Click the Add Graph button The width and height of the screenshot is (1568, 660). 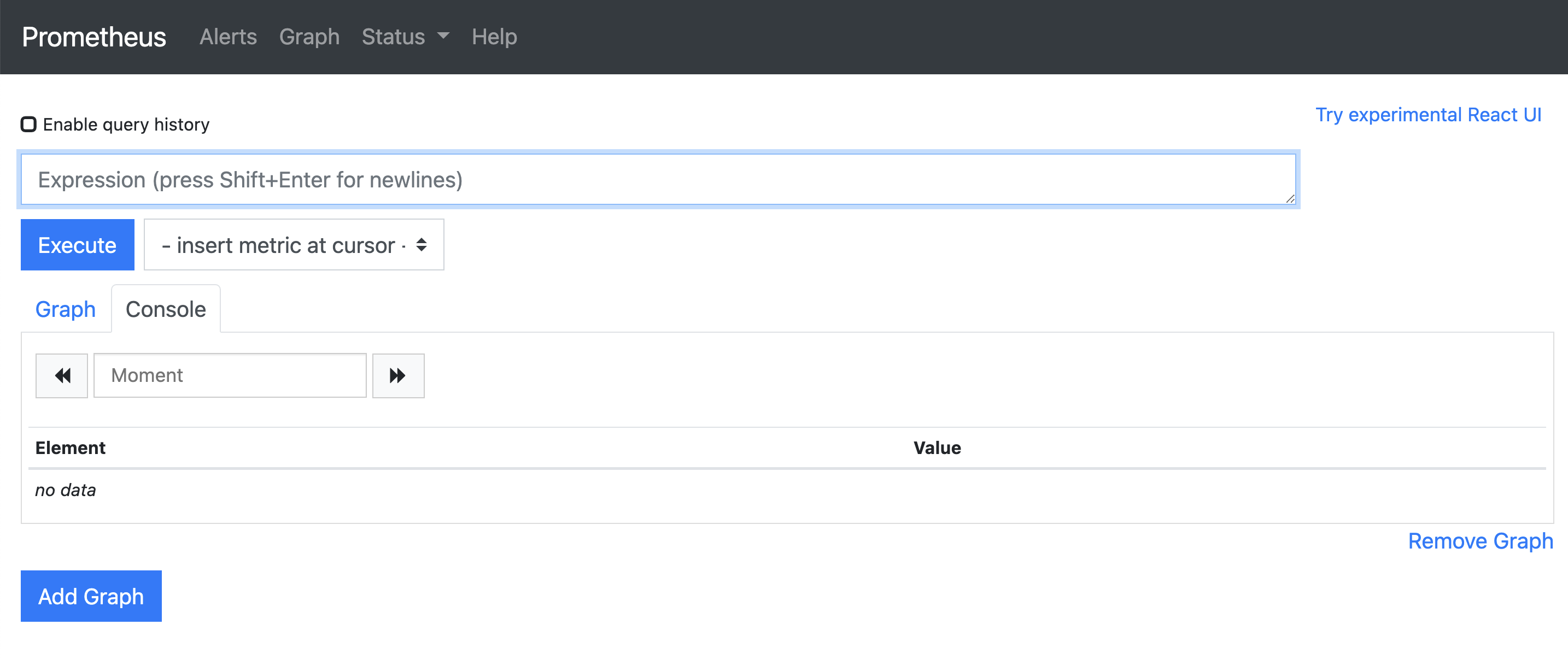pos(91,596)
